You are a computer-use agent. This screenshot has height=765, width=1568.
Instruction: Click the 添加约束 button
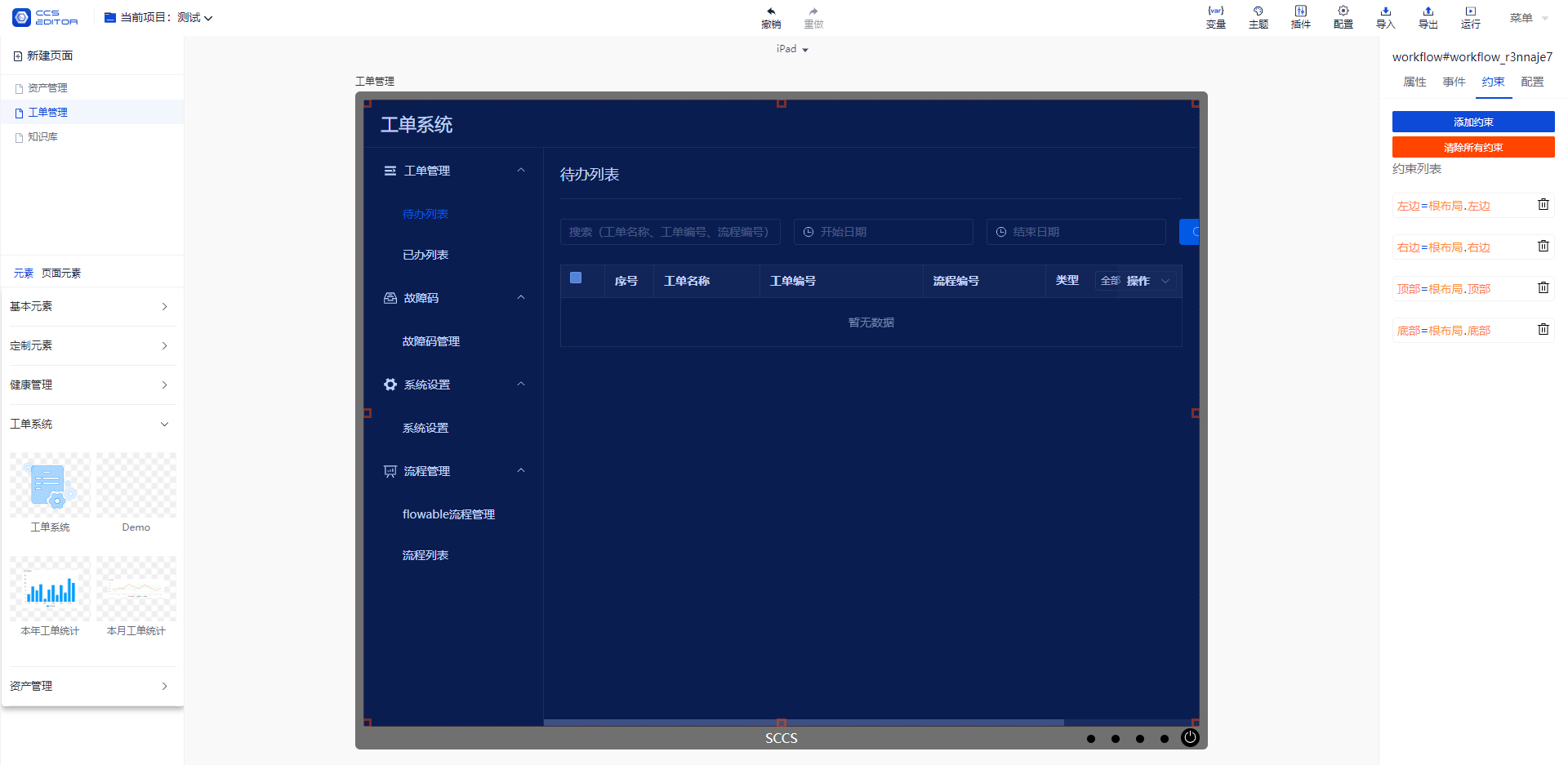1473,122
